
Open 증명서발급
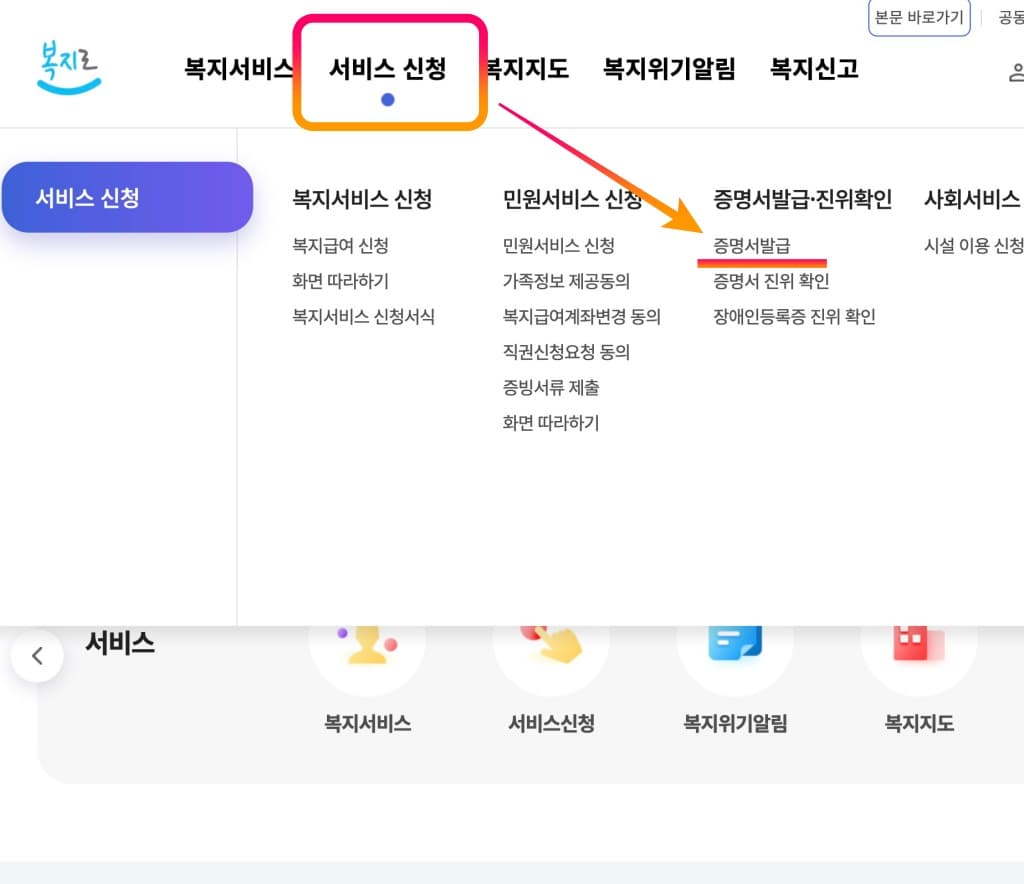pyautogui.click(x=752, y=245)
